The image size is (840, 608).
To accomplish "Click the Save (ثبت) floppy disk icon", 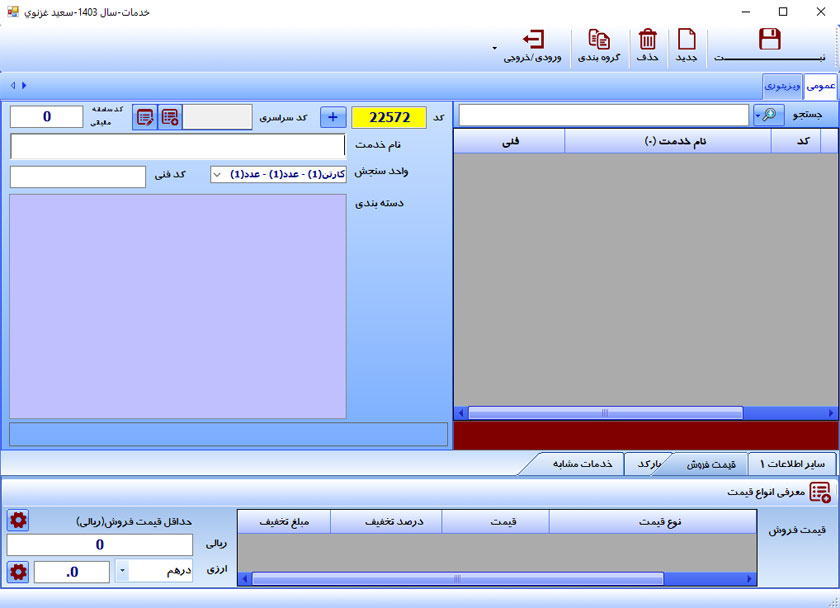I will 769,40.
